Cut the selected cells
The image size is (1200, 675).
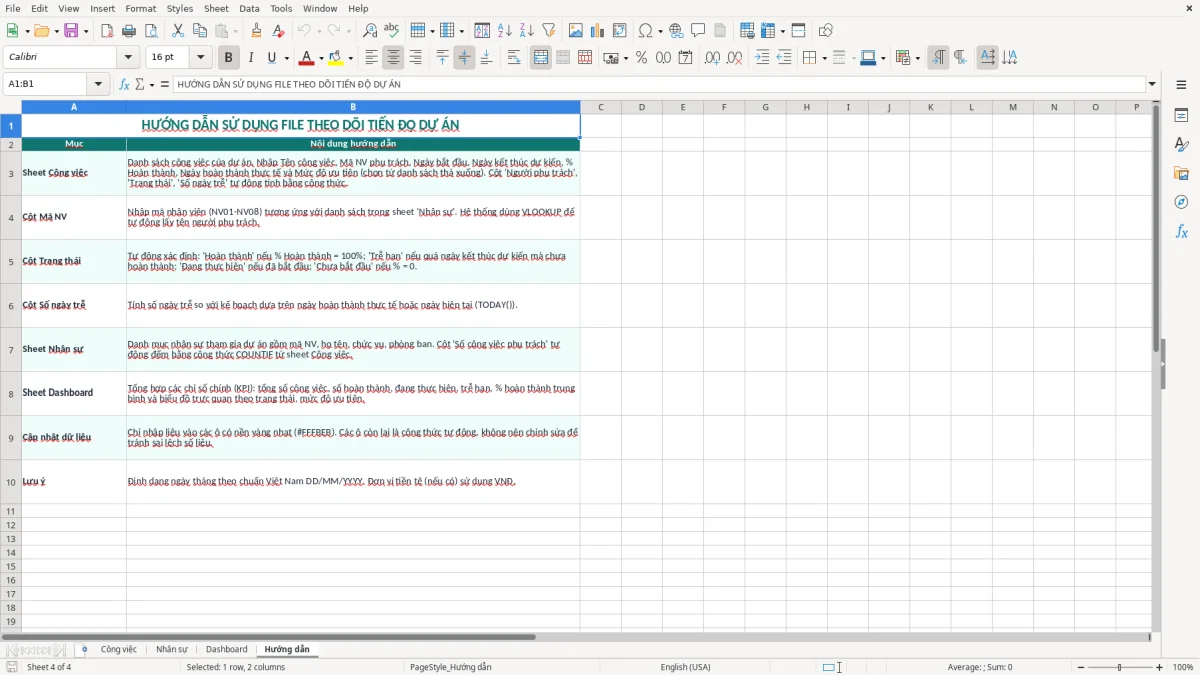[x=178, y=31]
